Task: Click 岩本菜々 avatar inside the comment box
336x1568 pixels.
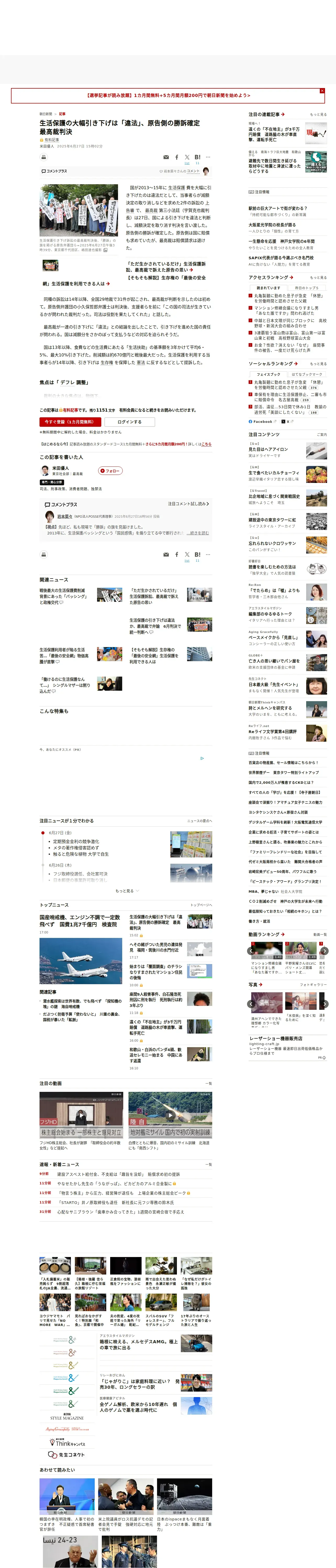Action: tap(50, 516)
